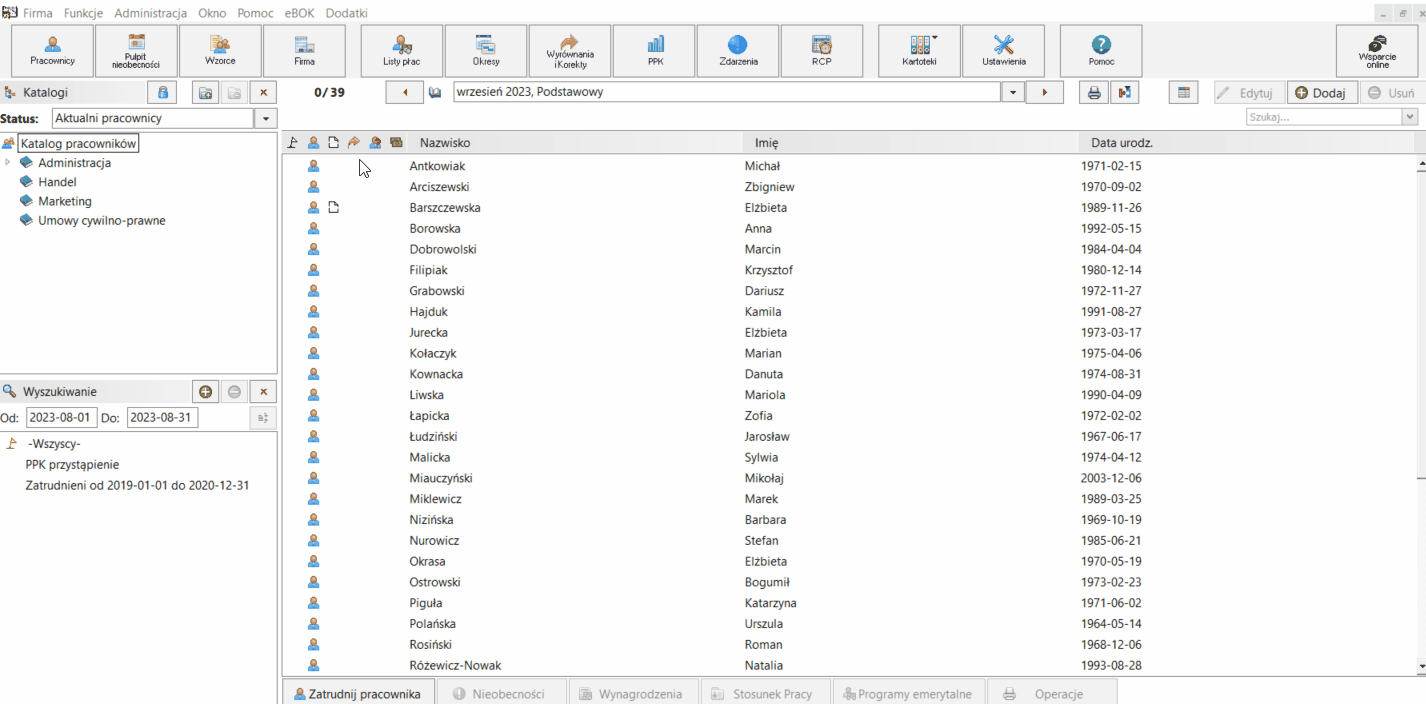1426x704 pixels.
Task: Click the padlock icon in Katalogi panel
Action: [162, 93]
